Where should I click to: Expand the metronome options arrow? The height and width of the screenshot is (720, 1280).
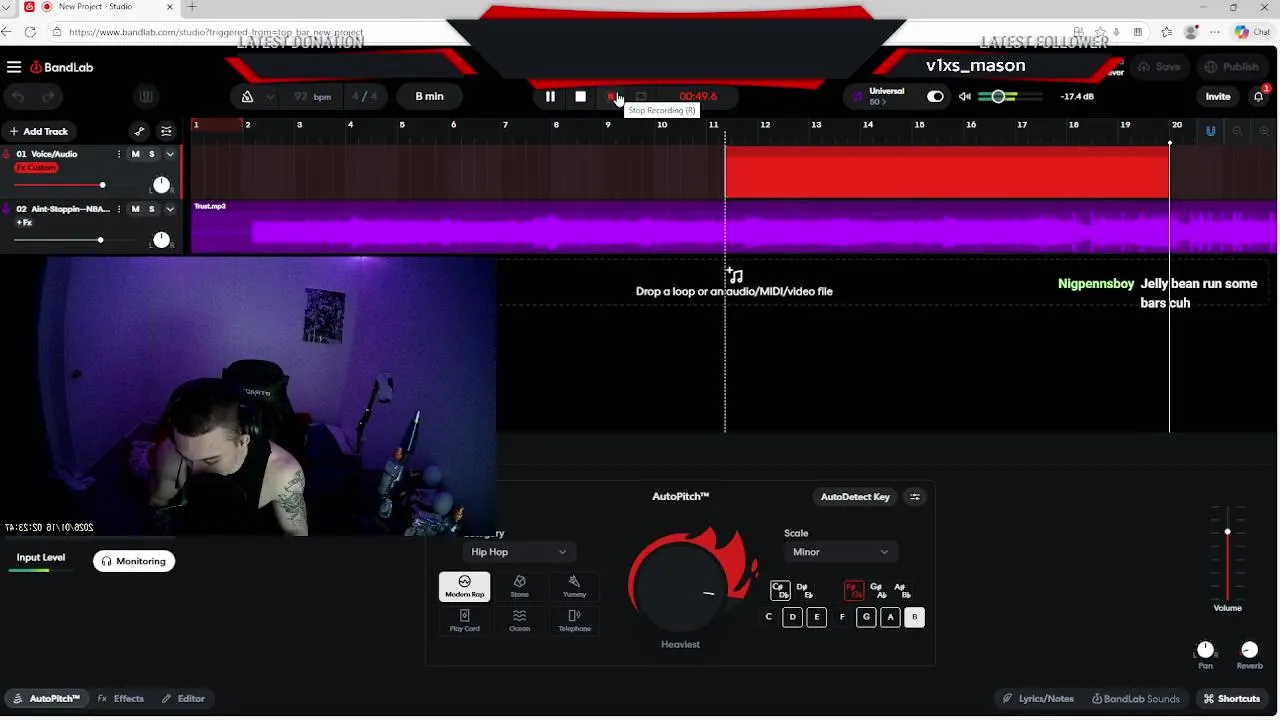point(270,97)
